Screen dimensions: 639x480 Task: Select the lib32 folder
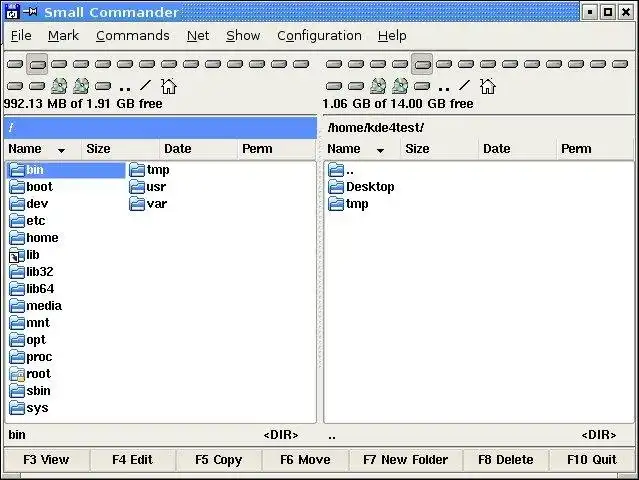[x=31, y=272]
